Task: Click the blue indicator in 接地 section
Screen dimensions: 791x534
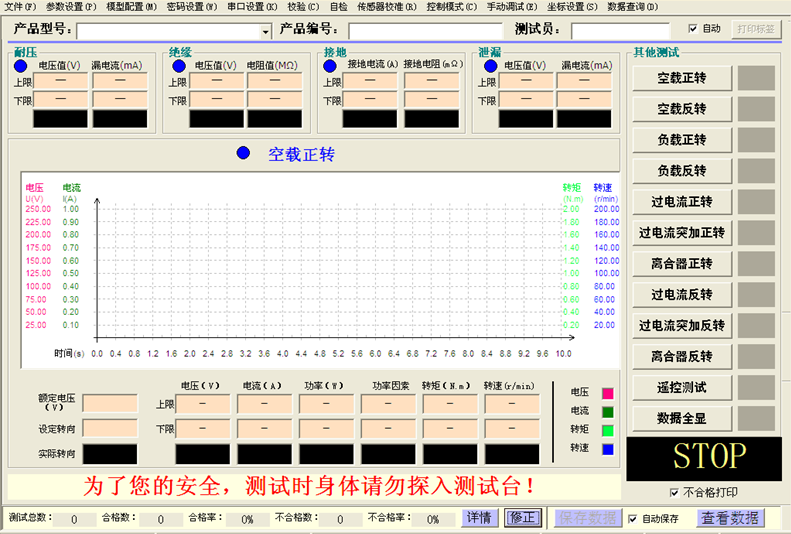Action: [x=333, y=66]
